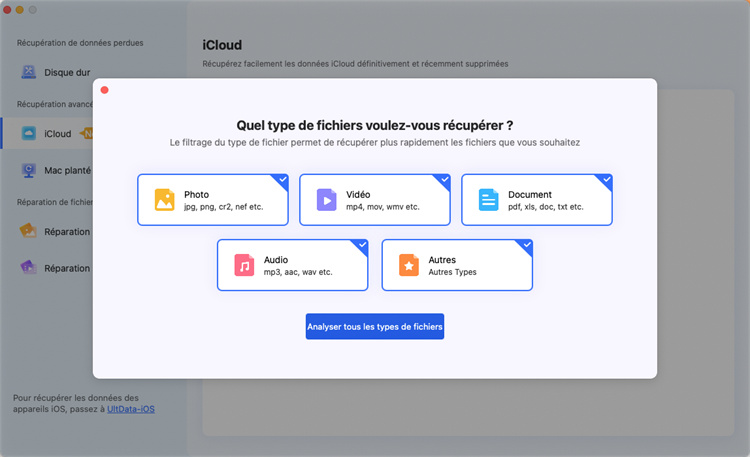This screenshot has height=457, width=750.
Task: Uncheck the Vidéo card checkmark
Action: click(x=444, y=180)
